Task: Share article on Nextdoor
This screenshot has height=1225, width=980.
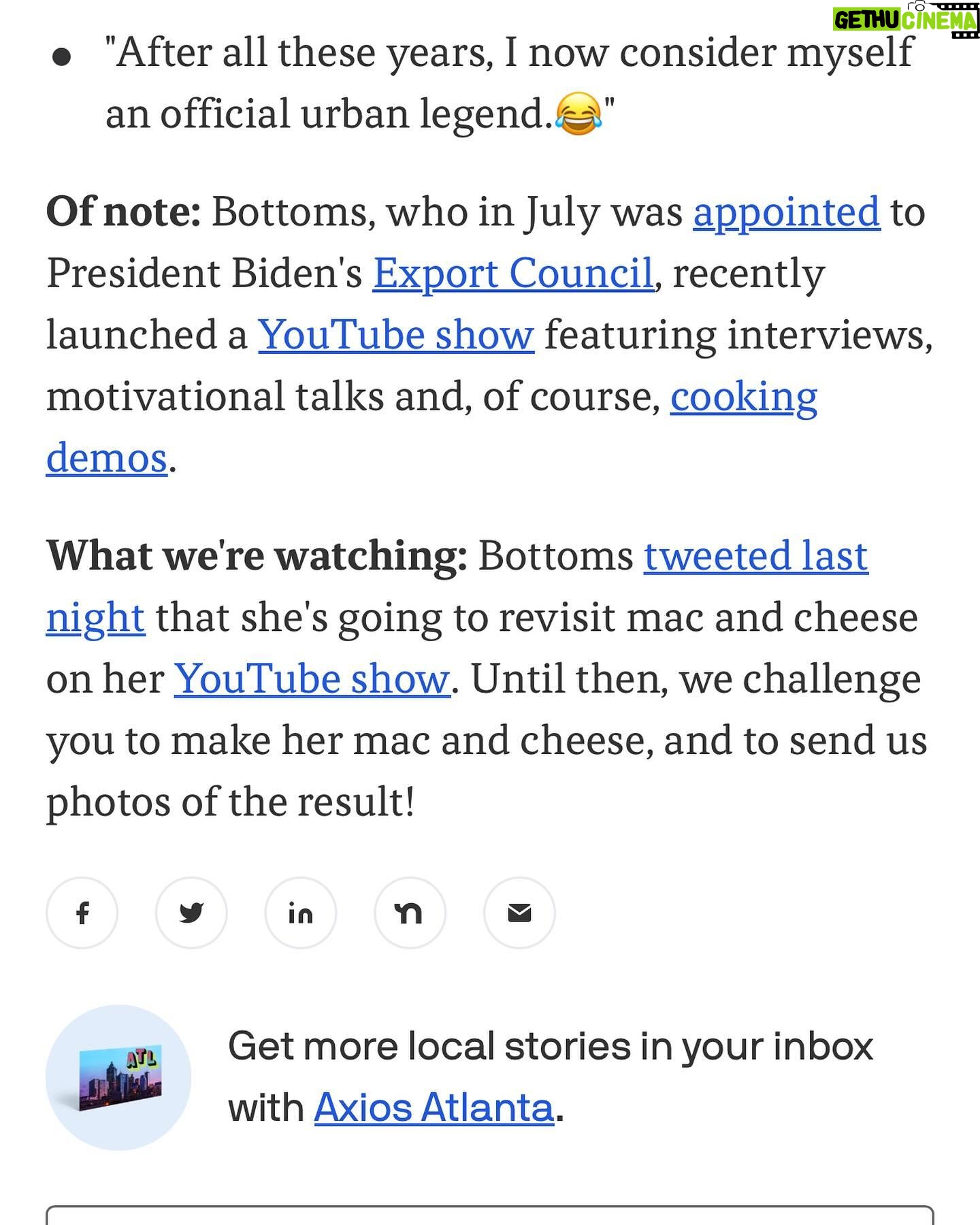Action: 410,913
